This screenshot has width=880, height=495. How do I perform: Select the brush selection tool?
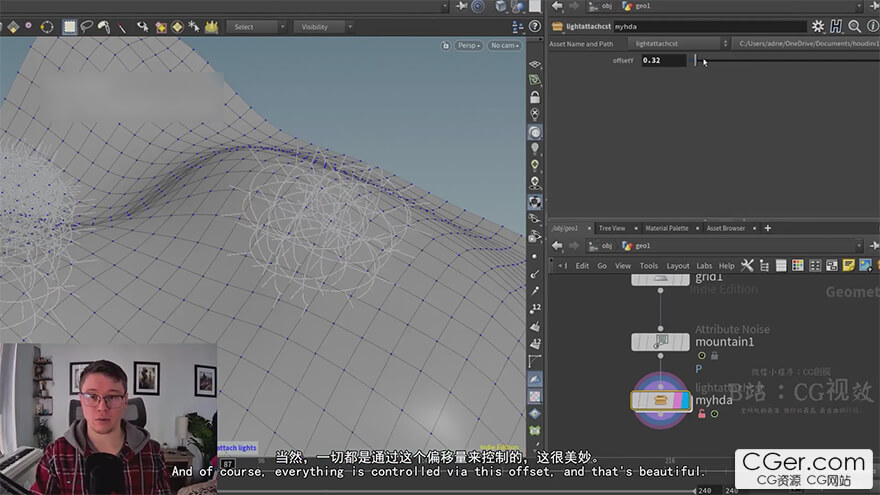click(104, 26)
